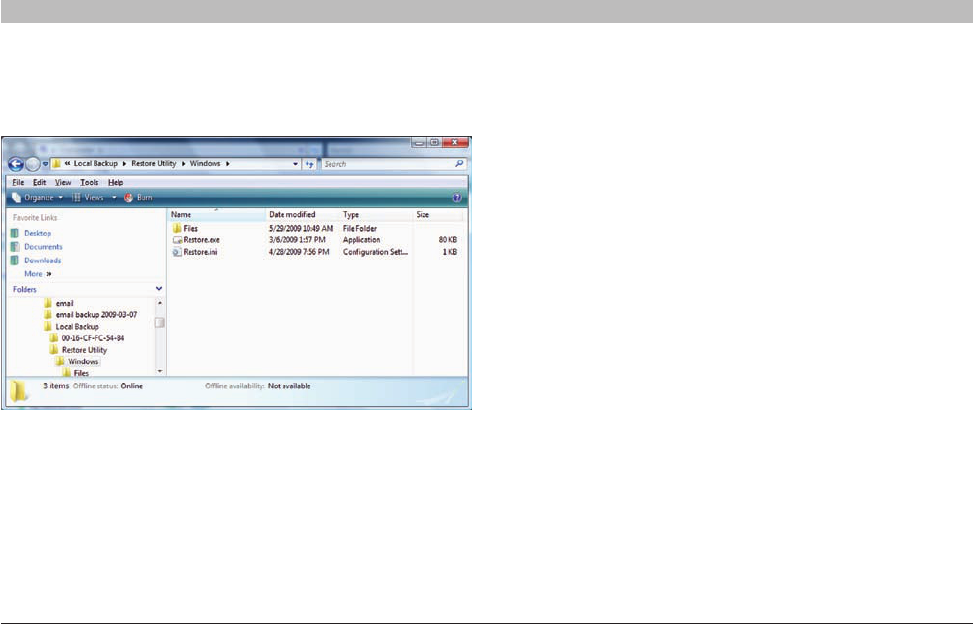Click the 80 KB size cell
973x624 pixels.
(447, 240)
